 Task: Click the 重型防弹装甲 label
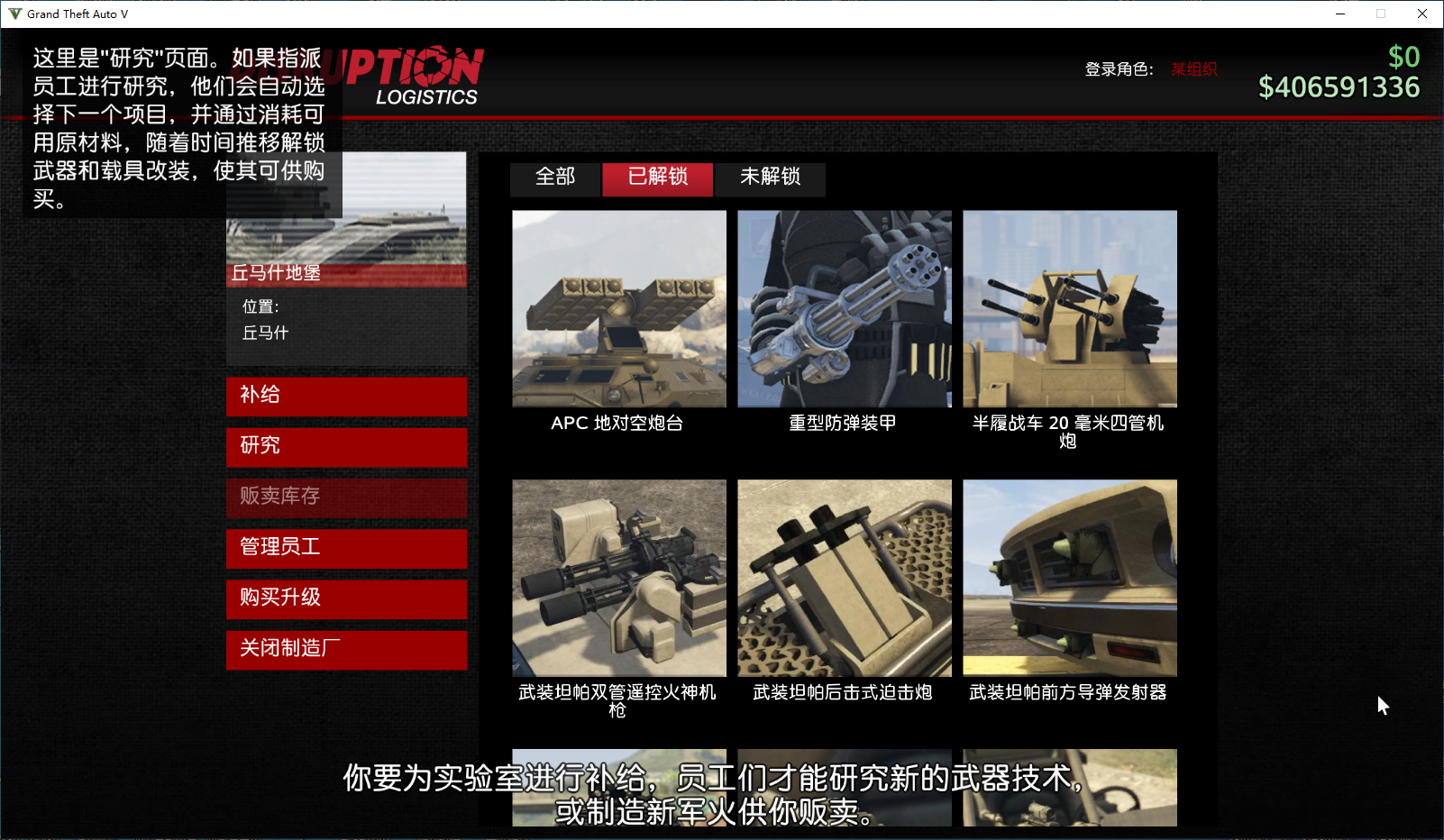[x=843, y=423]
